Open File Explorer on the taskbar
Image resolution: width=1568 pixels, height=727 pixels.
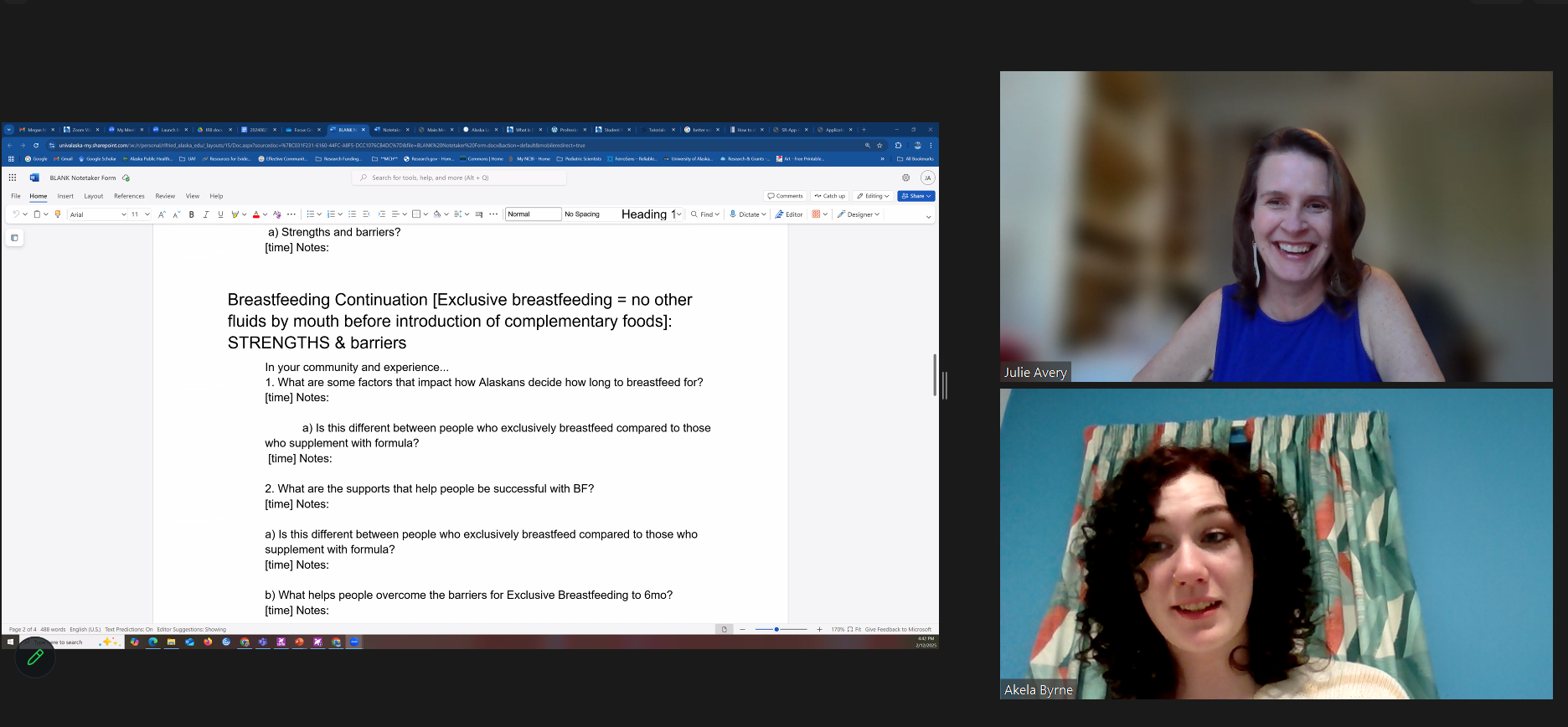click(x=171, y=642)
